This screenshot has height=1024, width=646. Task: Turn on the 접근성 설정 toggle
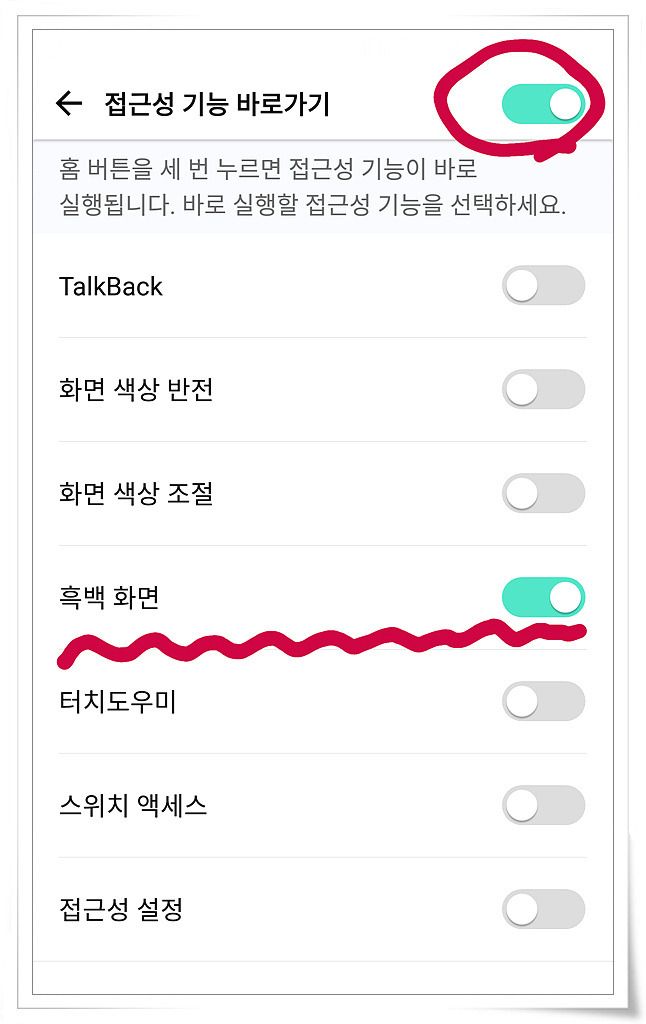[x=543, y=909]
